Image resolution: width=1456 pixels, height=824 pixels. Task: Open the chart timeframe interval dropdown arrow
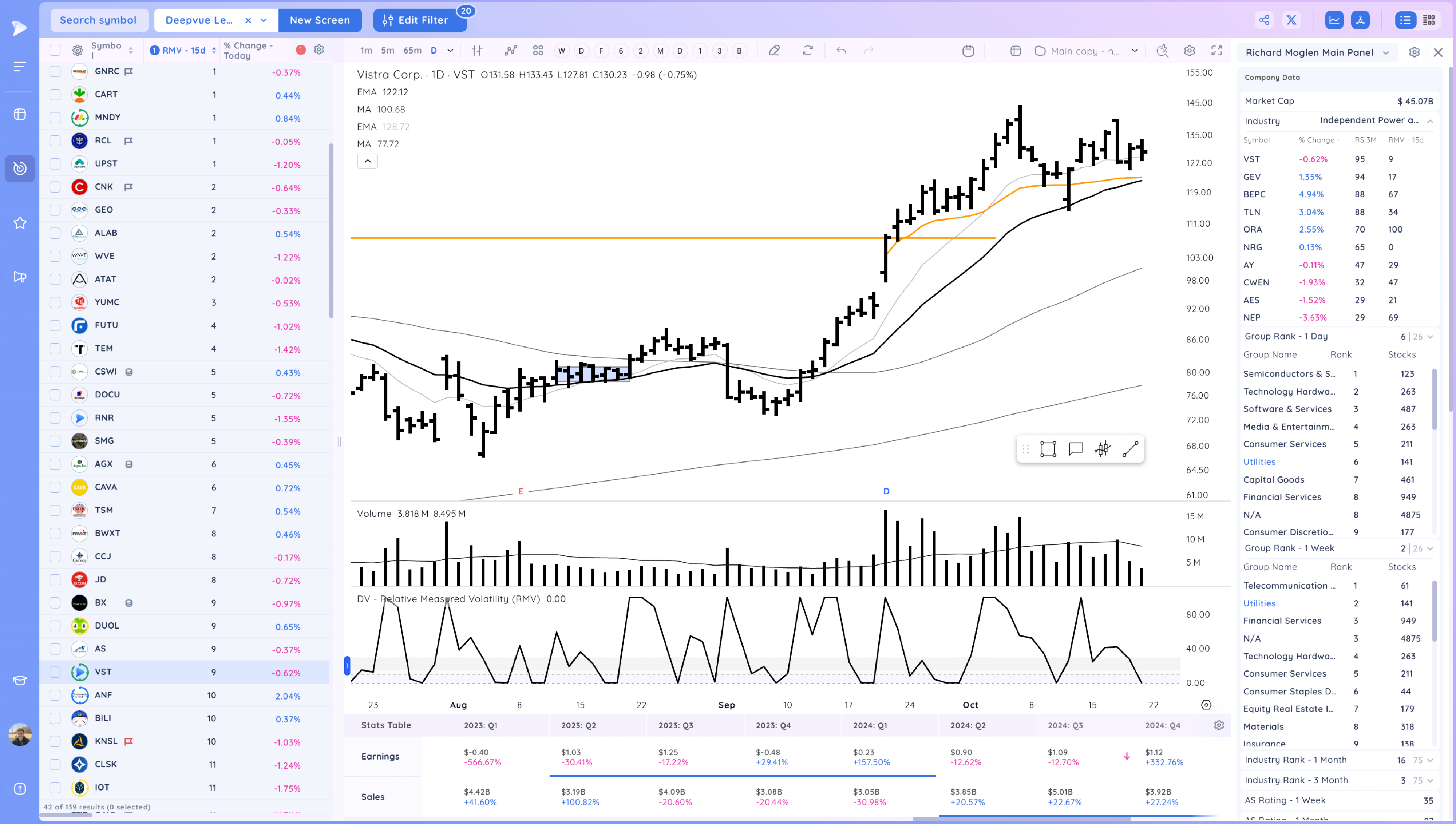(450, 50)
